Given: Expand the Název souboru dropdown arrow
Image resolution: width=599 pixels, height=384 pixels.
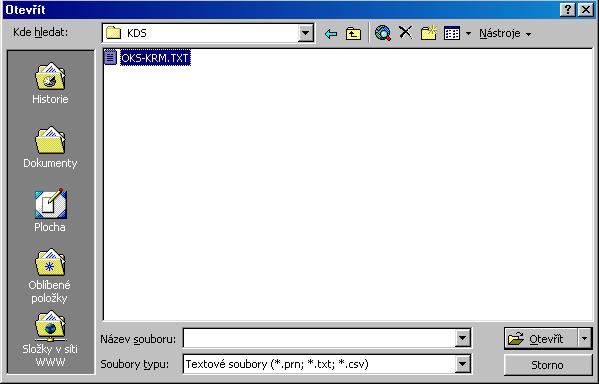Looking at the screenshot, I should point(462,338).
